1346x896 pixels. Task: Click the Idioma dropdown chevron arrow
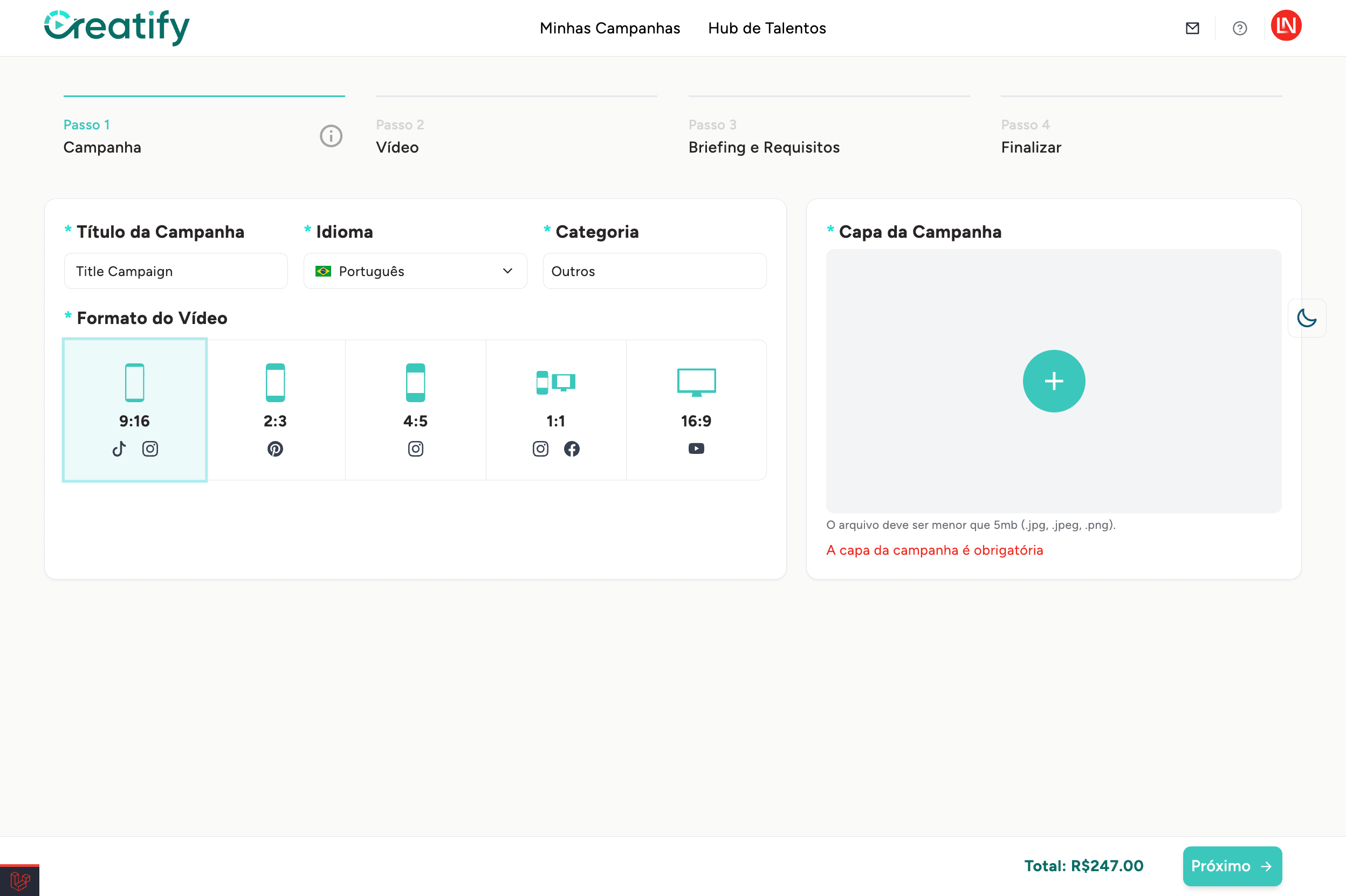pos(507,271)
